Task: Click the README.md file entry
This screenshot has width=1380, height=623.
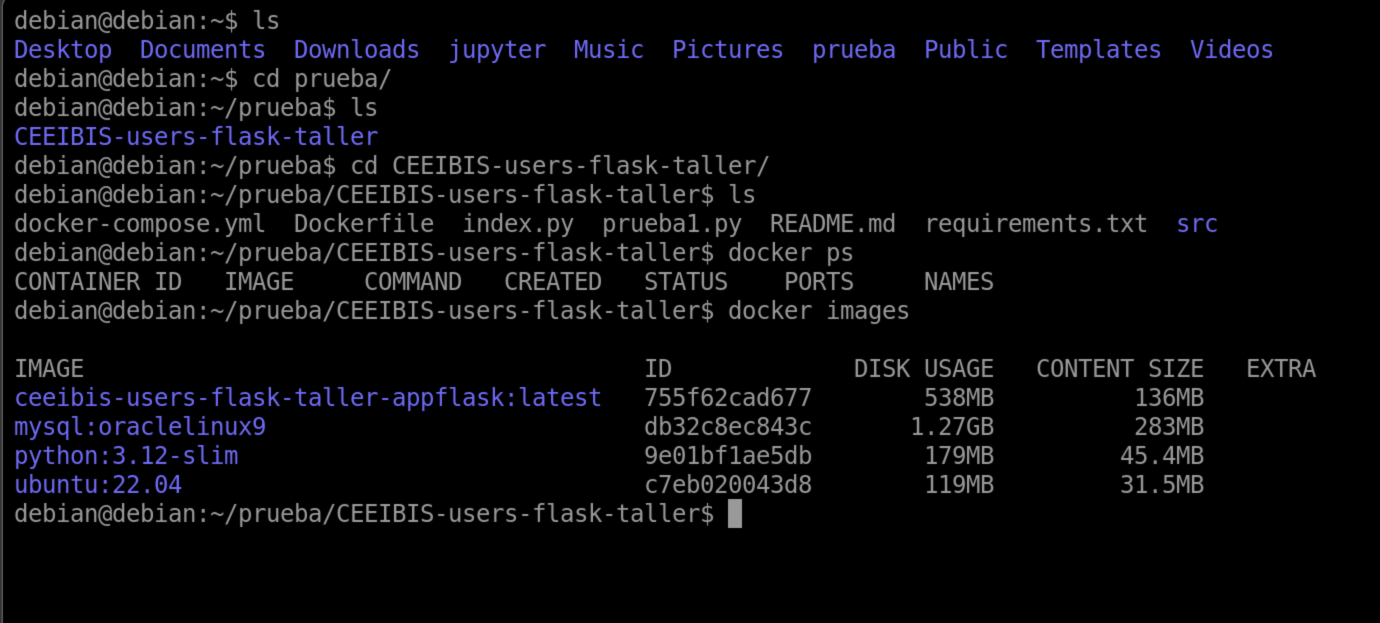Action: pos(833,224)
